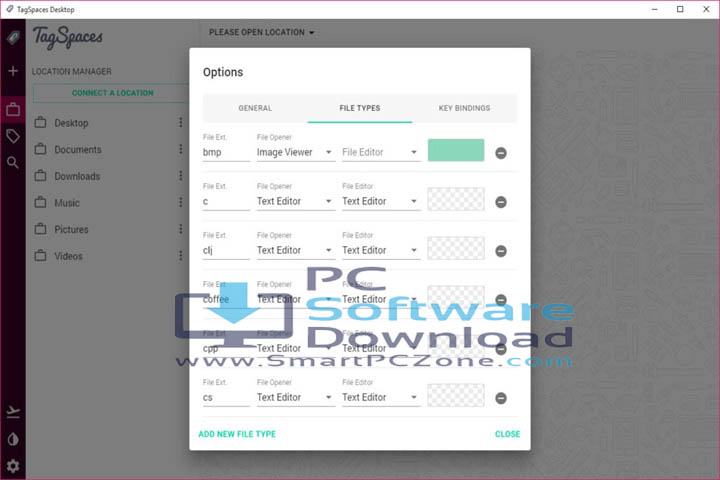
Task: Click the airplane icon in the sidebar
Action: click(13, 412)
